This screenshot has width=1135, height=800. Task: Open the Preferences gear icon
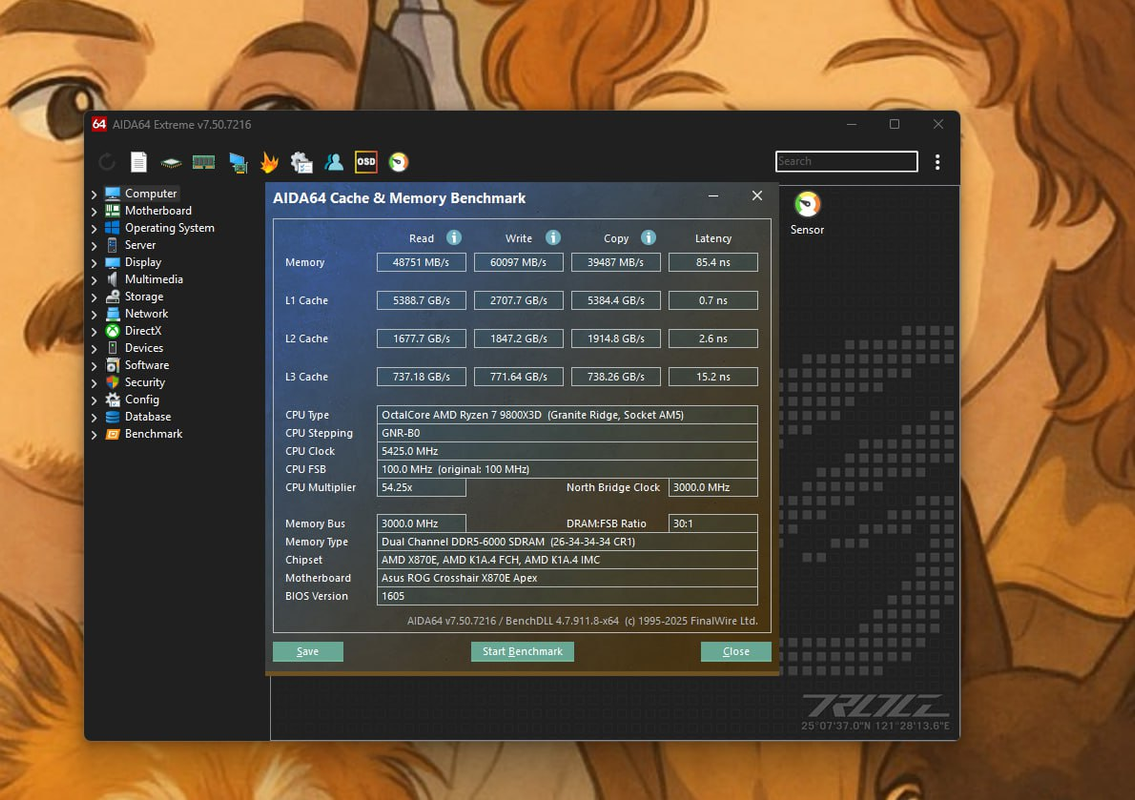(301, 162)
